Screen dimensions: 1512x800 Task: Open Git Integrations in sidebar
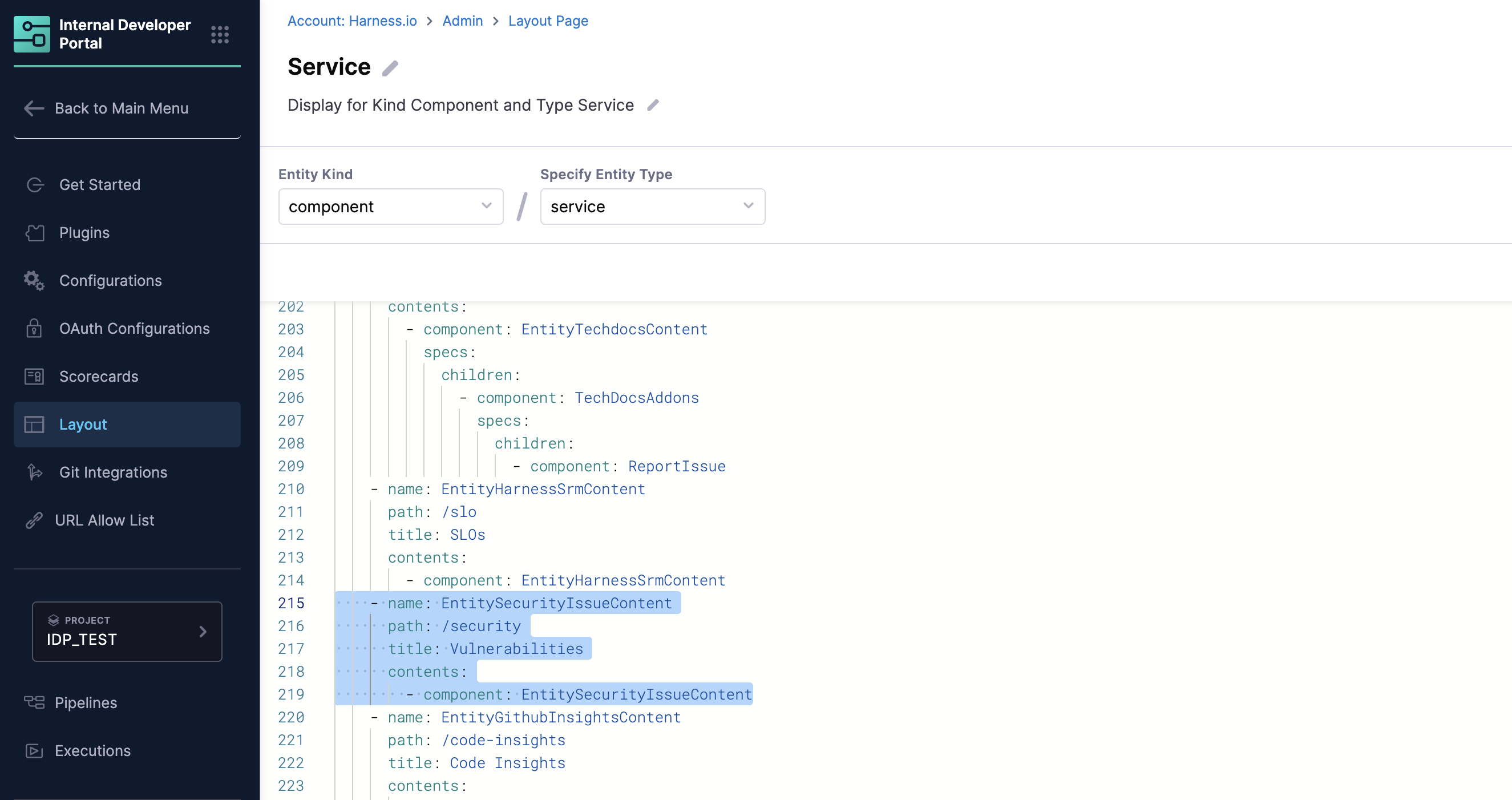tap(113, 472)
